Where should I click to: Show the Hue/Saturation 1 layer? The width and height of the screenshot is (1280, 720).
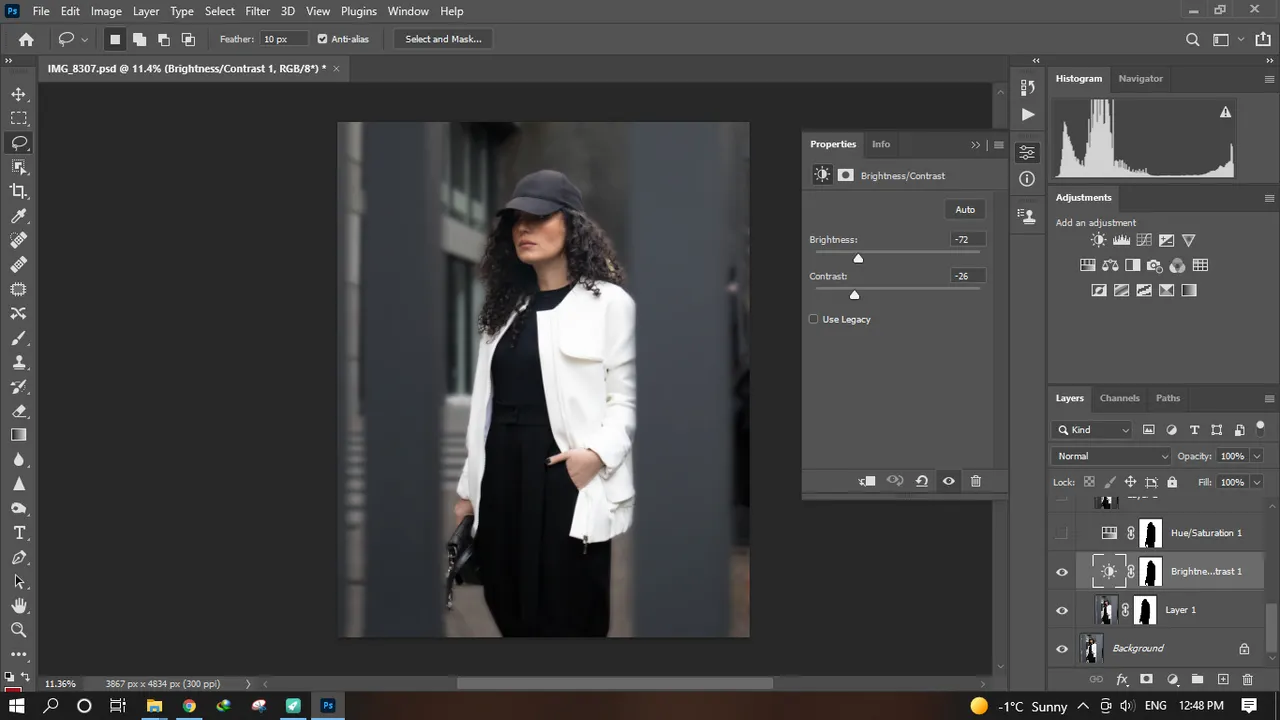coord(1062,533)
